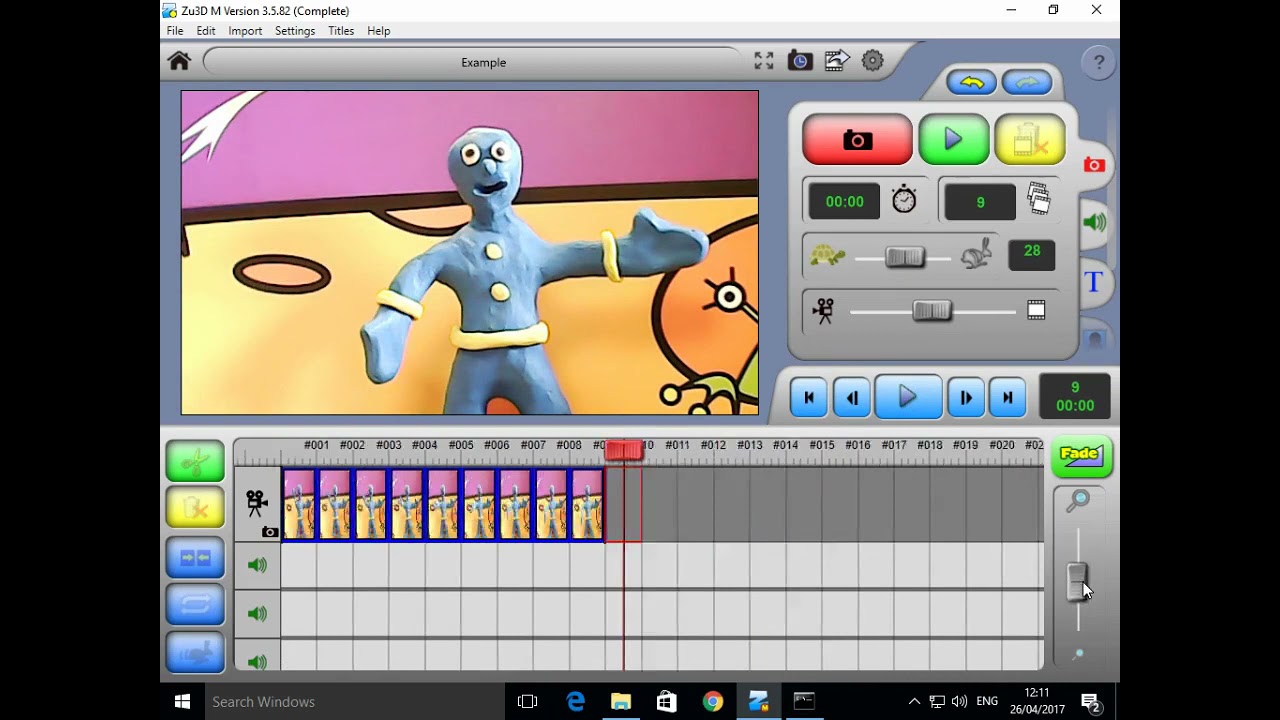Click the 00:00 timer display
This screenshot has height=720, width=1280.
click(844, 202)
